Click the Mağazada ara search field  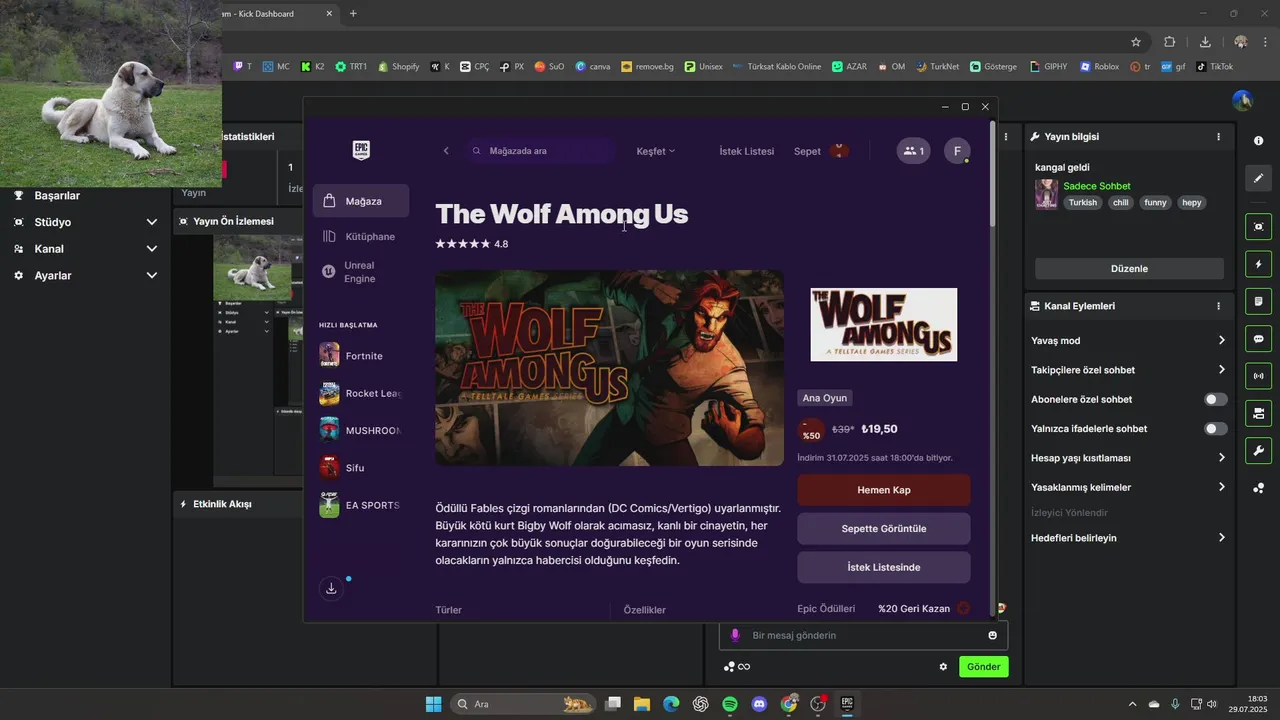point(540,151)
